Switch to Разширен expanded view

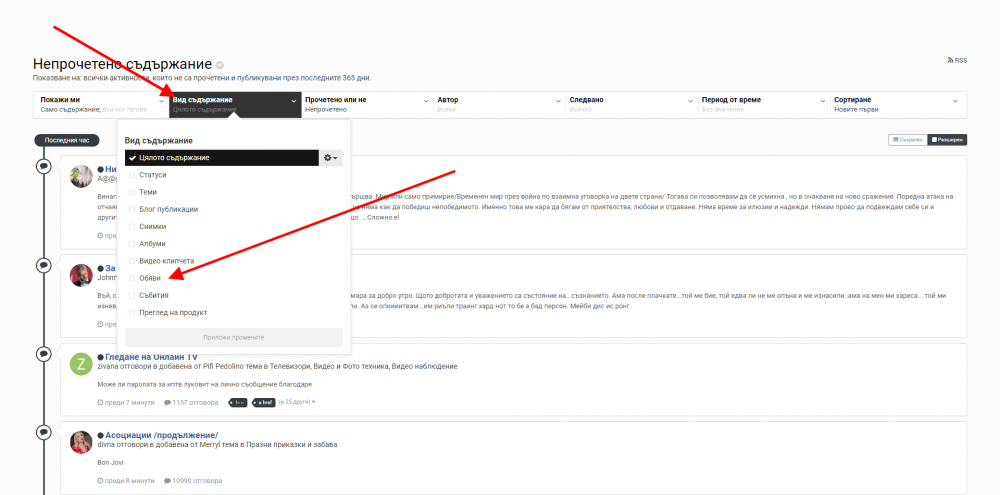click(x=947, y=140)
